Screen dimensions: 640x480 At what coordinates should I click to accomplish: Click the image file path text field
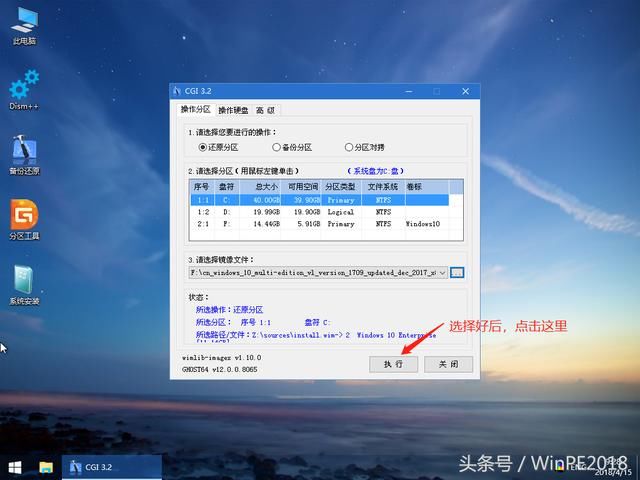[313, 273]
